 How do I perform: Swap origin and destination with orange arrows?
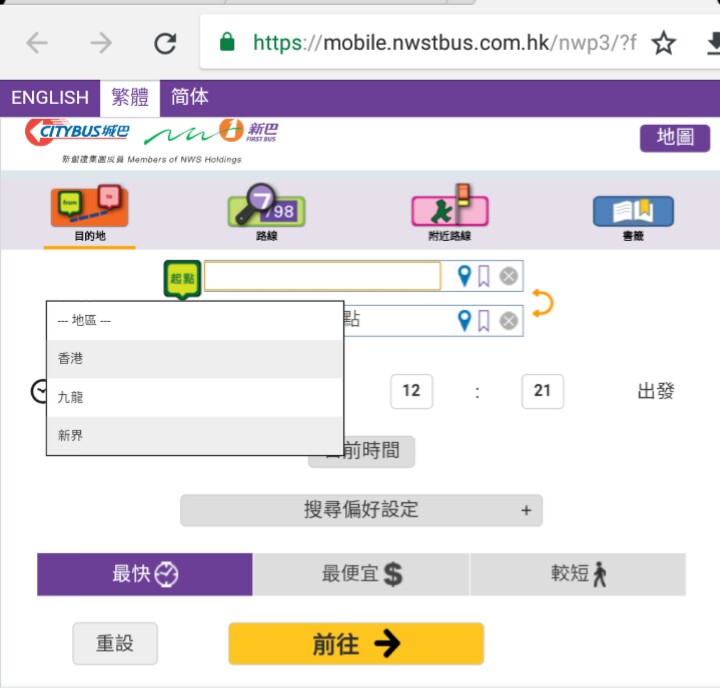click(x=542, y=301)
